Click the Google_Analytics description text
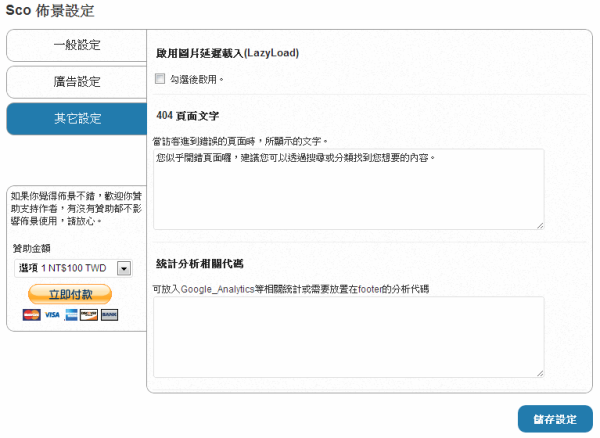This screenshot has width=600, height=438. click(x=291, y=289)
